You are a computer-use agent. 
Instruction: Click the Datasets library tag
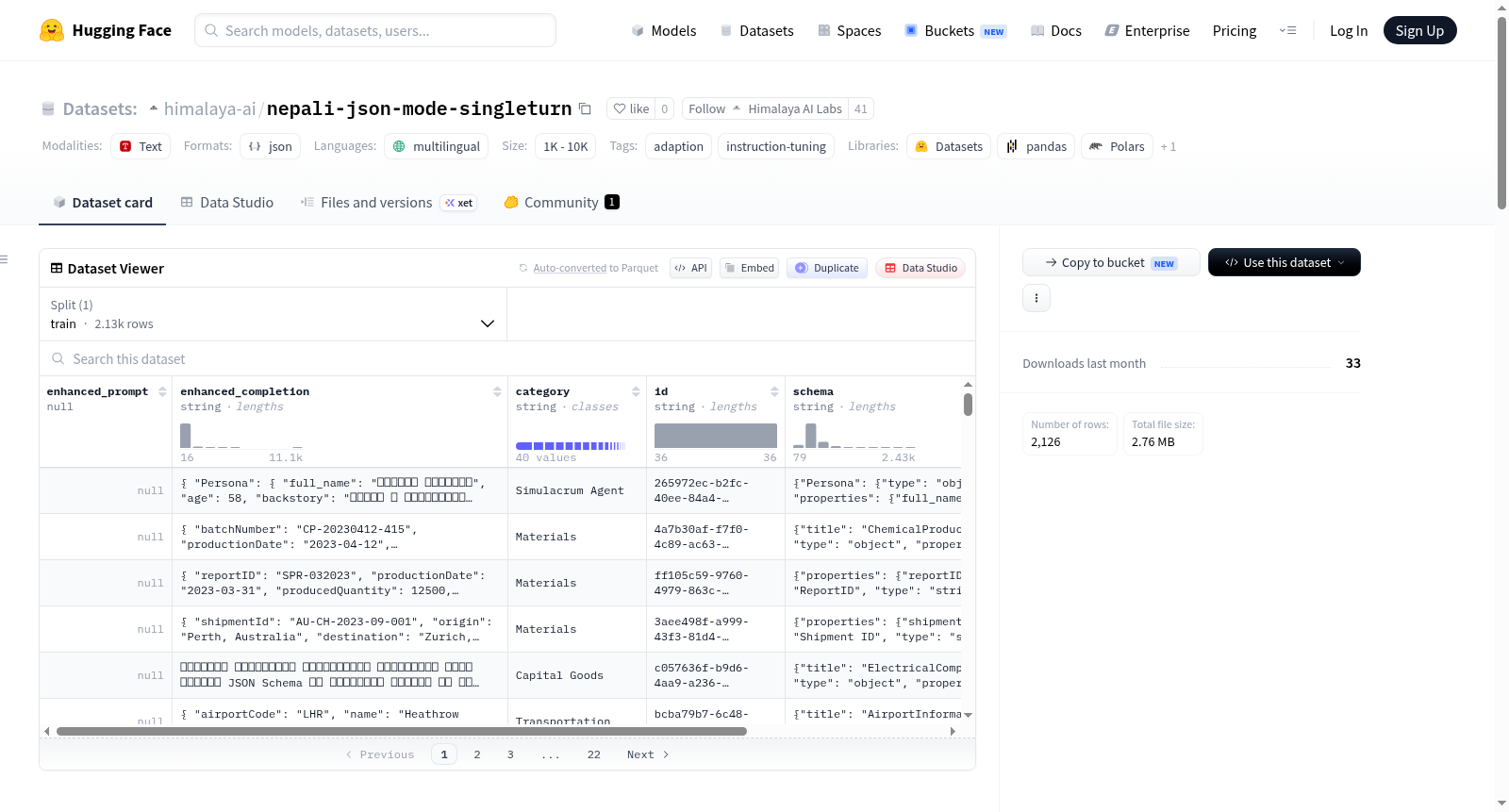point(949,146)
